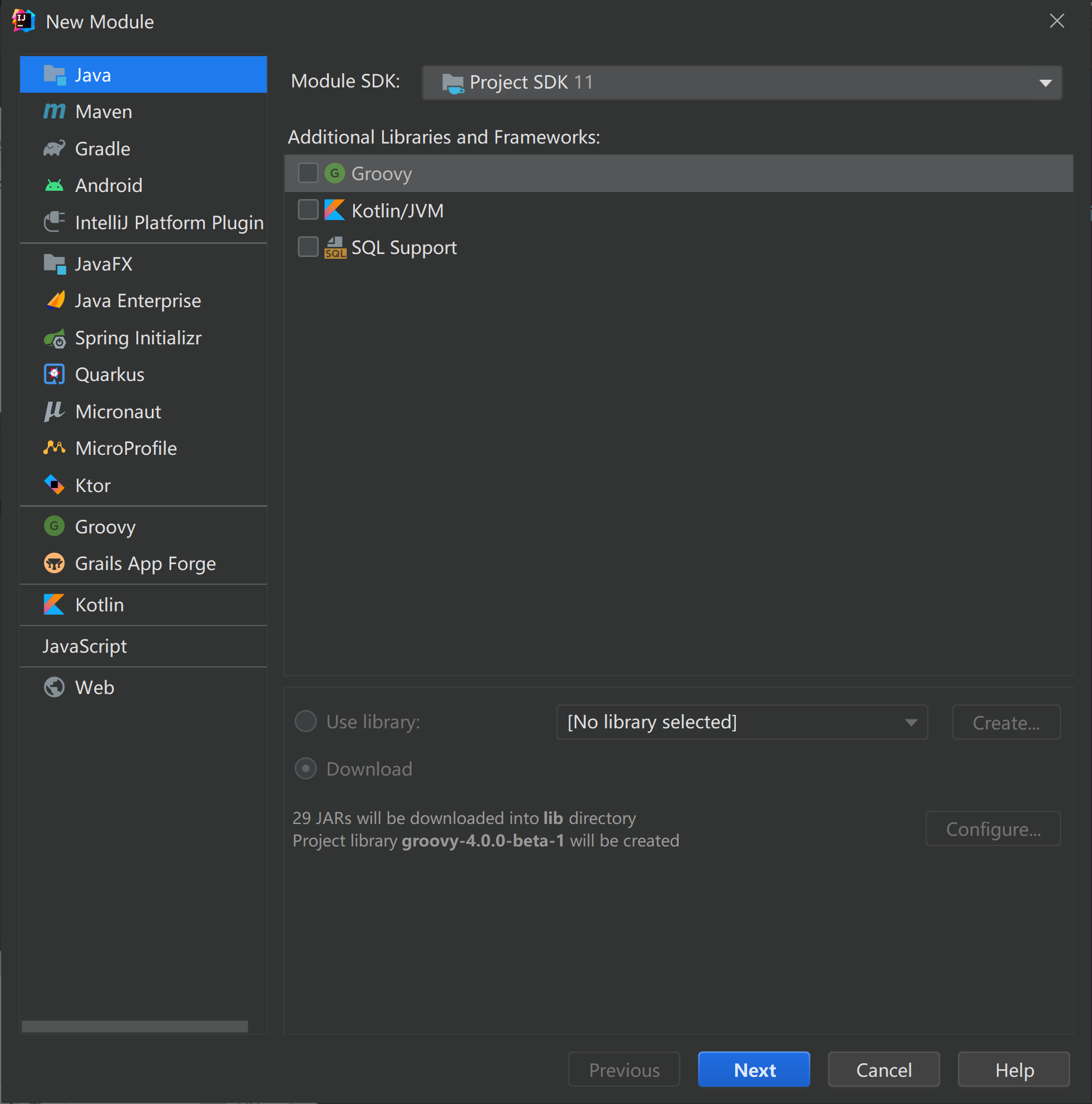Image resolution: width=1092 pixels, height=1104 pixels.
Task: Click the Next button
Action: pos(754,1070)
